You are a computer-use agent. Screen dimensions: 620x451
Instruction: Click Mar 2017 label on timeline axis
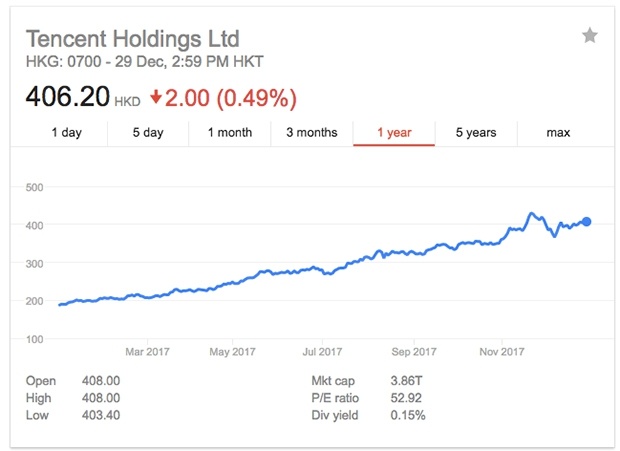click(147, 352)
